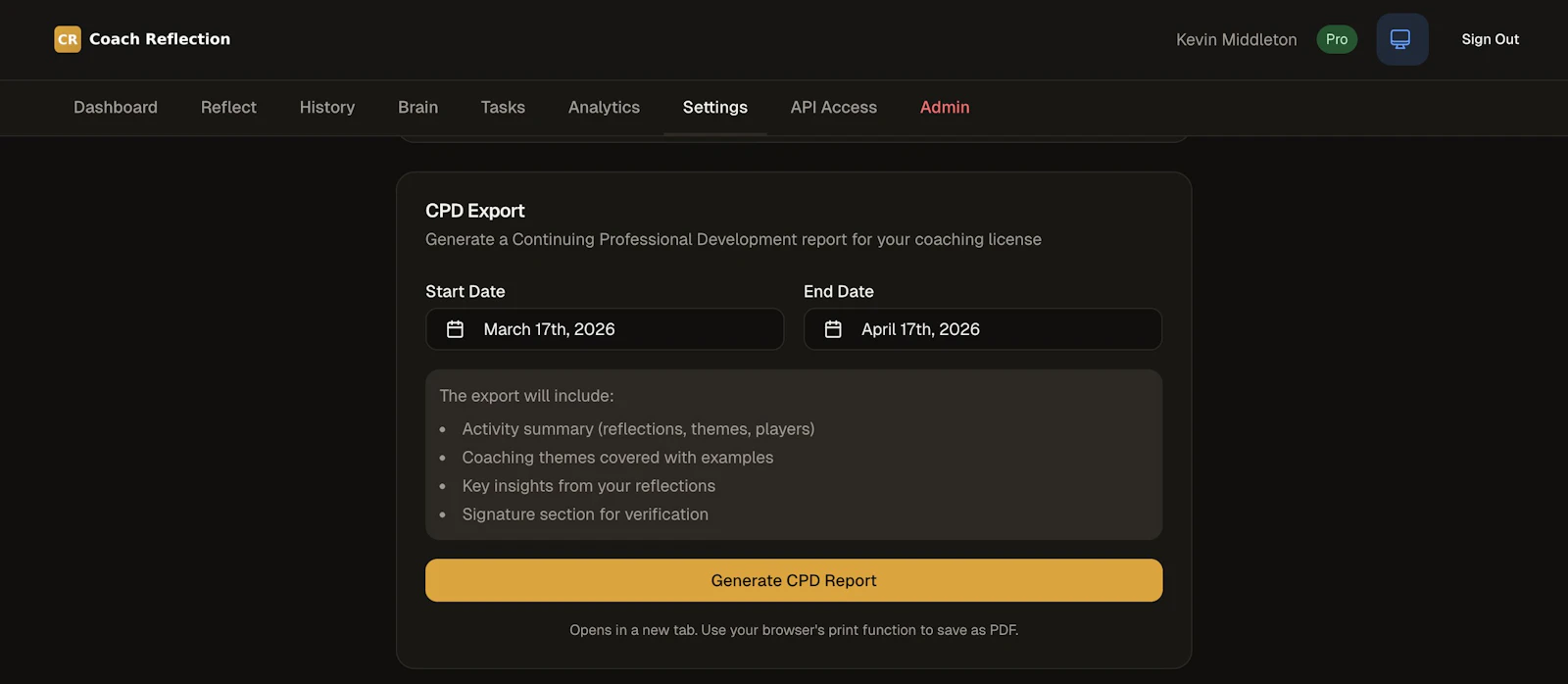Open the API Access tab

pyautogui.click(x=834, y=107)
